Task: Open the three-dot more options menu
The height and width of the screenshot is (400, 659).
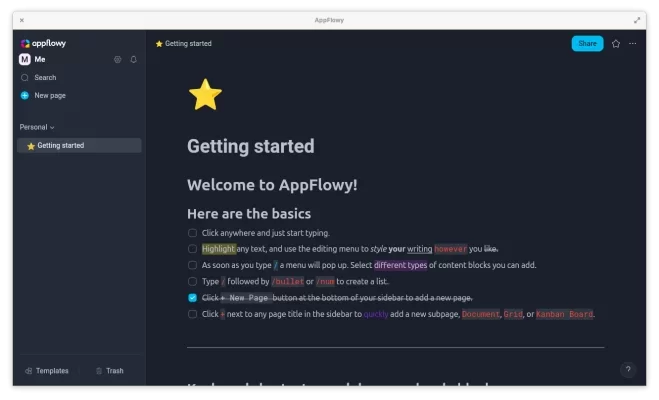Action: pyautogui.click(x=633, y=44)
